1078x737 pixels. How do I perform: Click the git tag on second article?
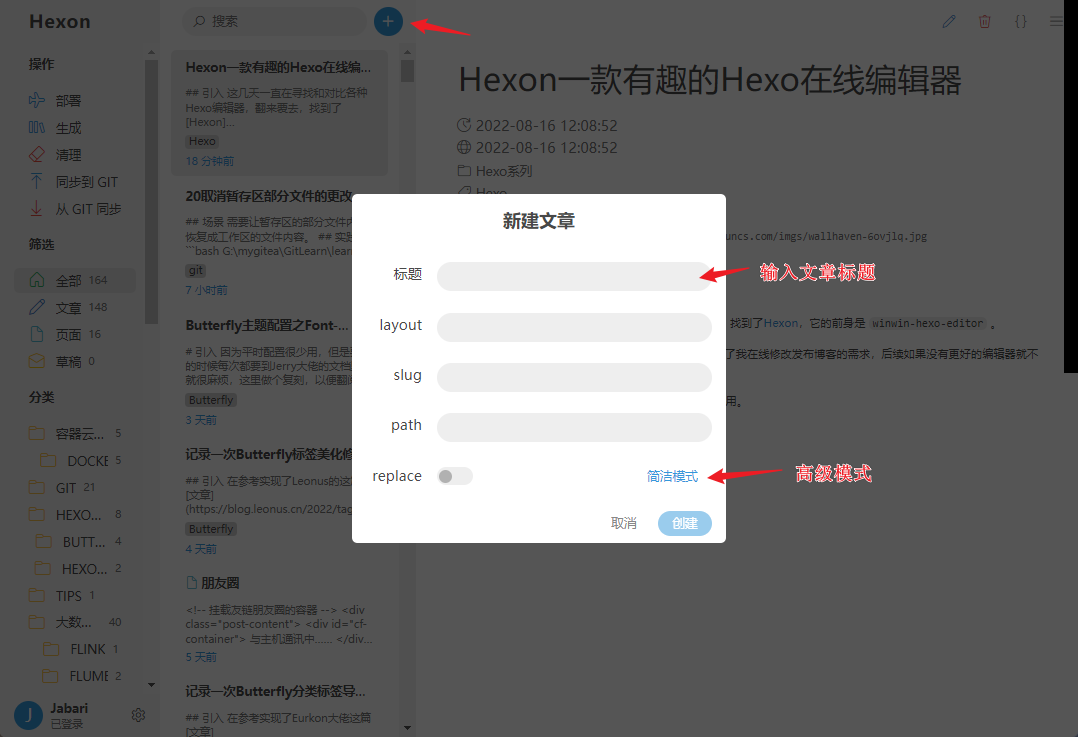(196, 271)
